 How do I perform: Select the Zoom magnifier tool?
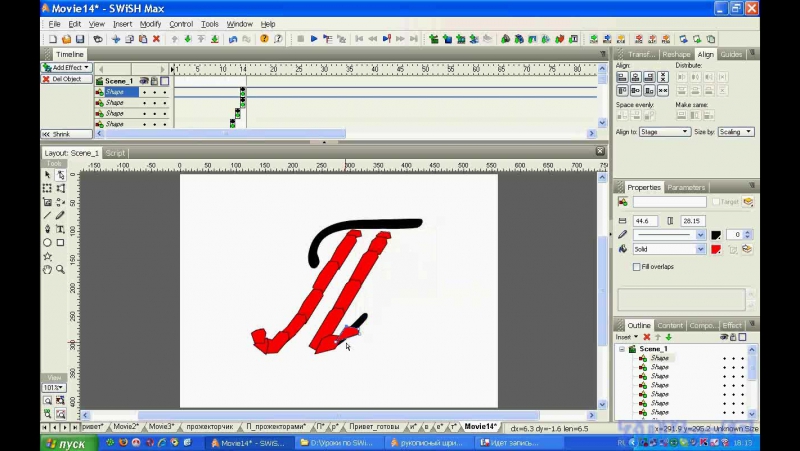[x=61, y=269]
